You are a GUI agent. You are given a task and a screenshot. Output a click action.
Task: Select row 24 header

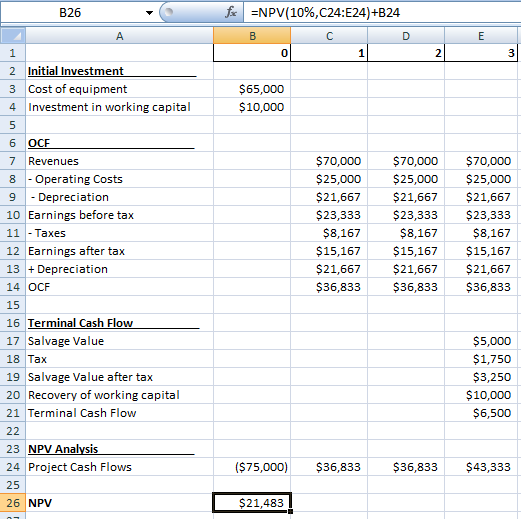(13, 467)
